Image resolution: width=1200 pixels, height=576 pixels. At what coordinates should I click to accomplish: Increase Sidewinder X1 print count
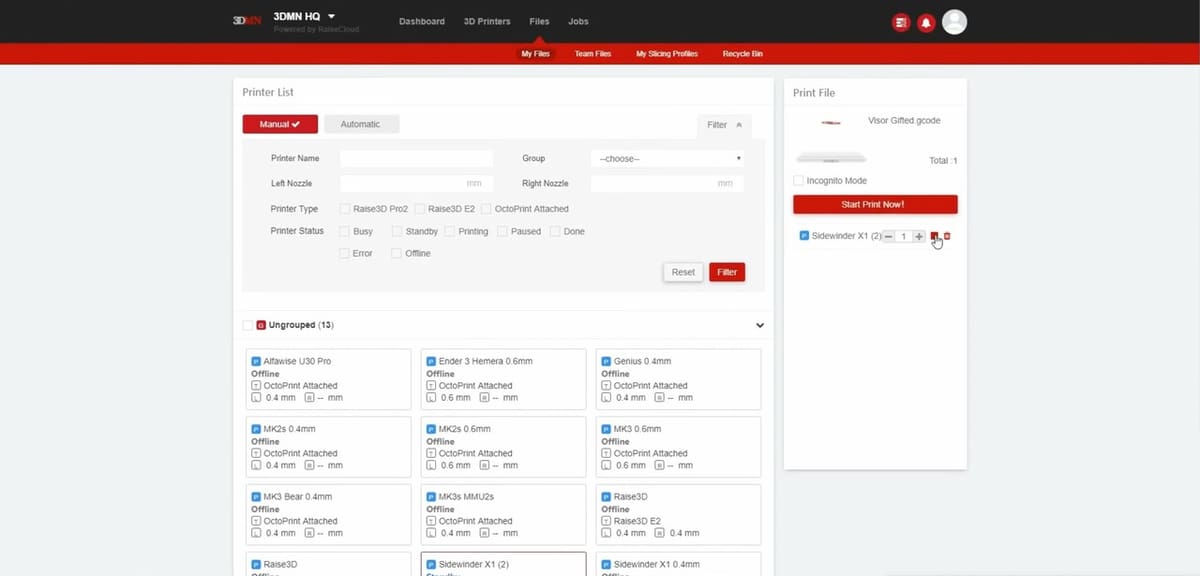(919, 236)
